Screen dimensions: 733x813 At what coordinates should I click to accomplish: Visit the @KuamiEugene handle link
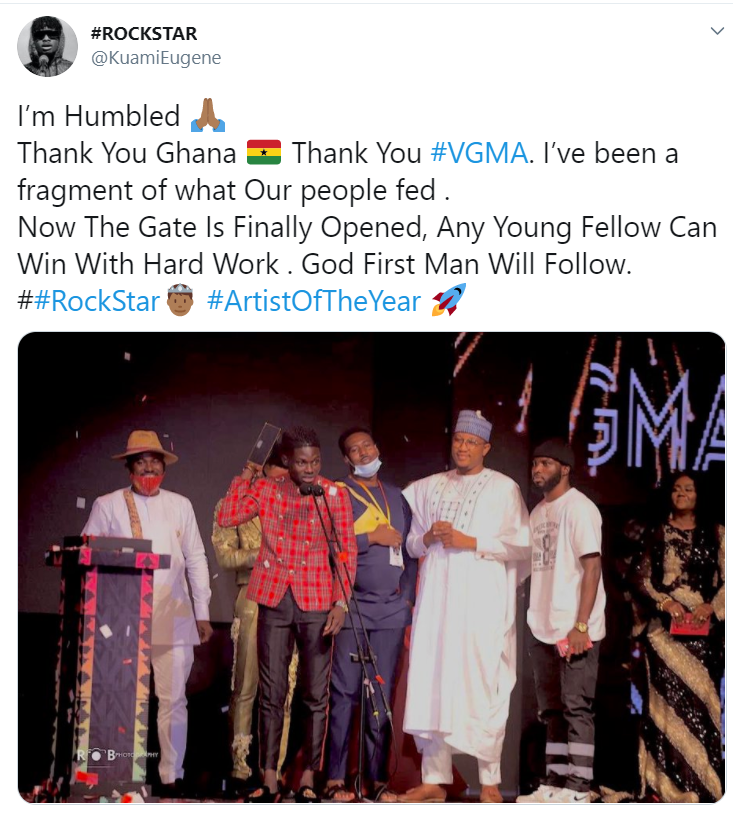(x=156, y=58)
